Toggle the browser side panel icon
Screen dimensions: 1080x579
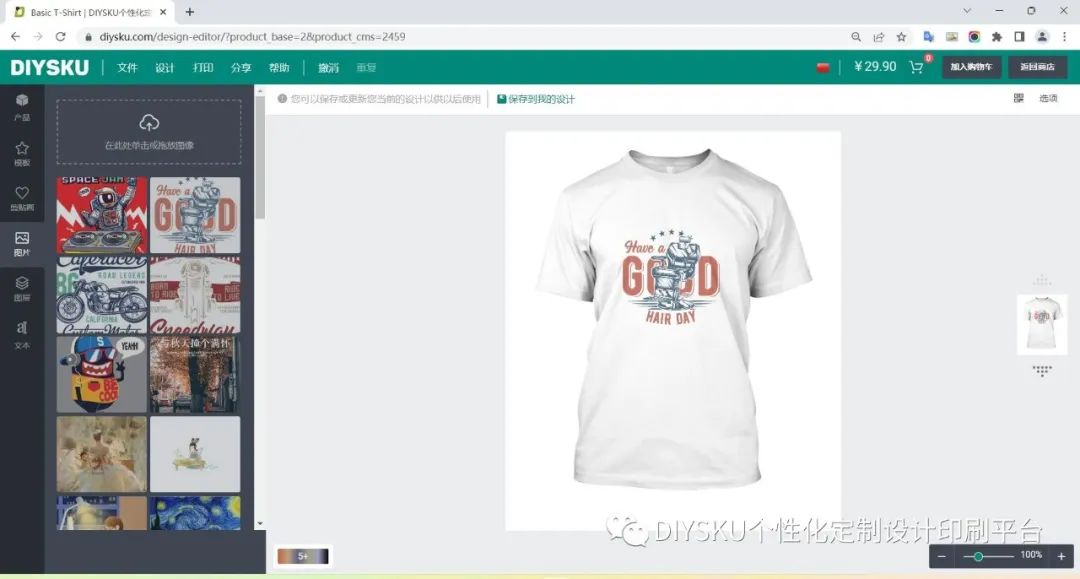click(1019, 36)
